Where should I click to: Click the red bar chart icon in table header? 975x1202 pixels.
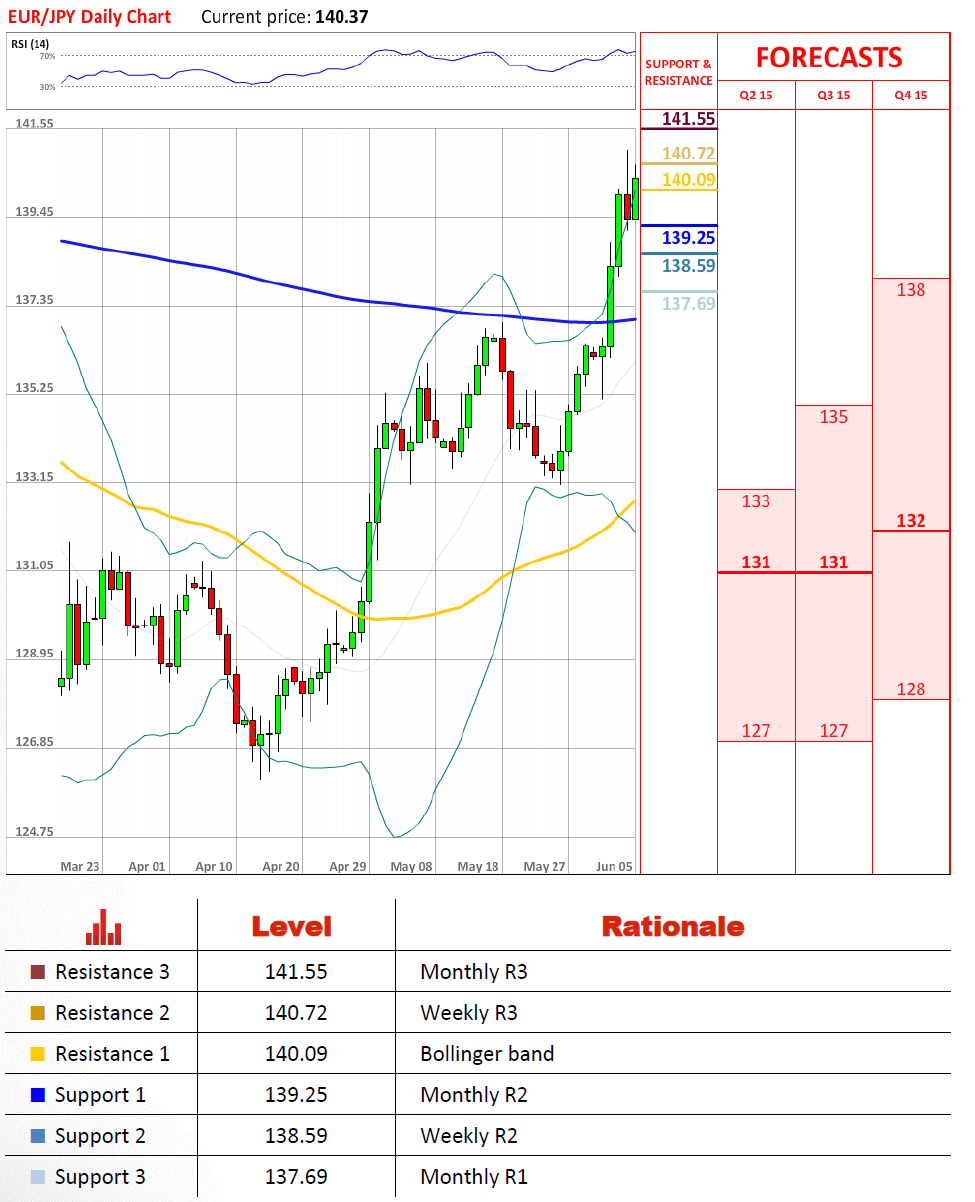pyautogui.click(x=104, y=927)
